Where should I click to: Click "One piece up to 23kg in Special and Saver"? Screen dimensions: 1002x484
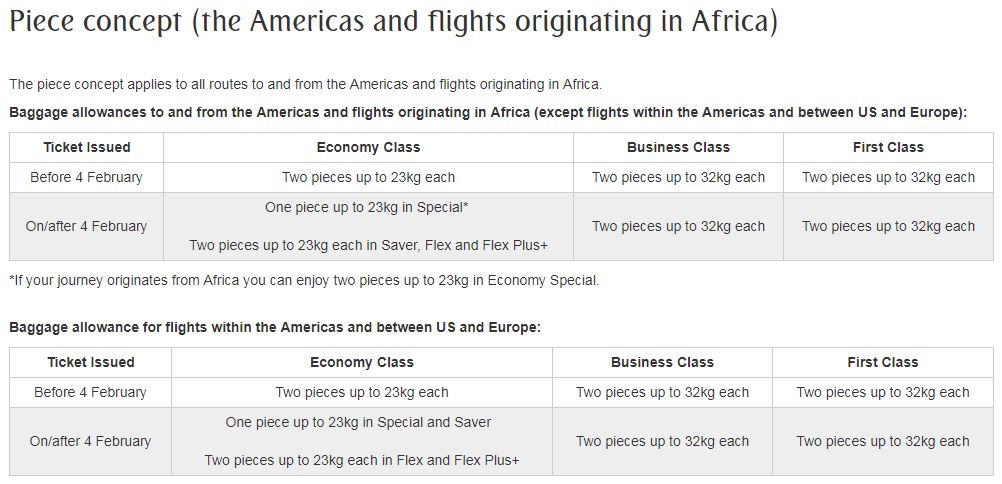point(359,422)
